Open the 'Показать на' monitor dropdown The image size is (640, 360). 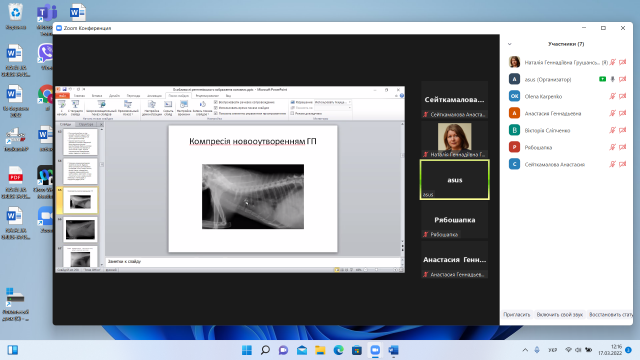click(x=332, y=108)
